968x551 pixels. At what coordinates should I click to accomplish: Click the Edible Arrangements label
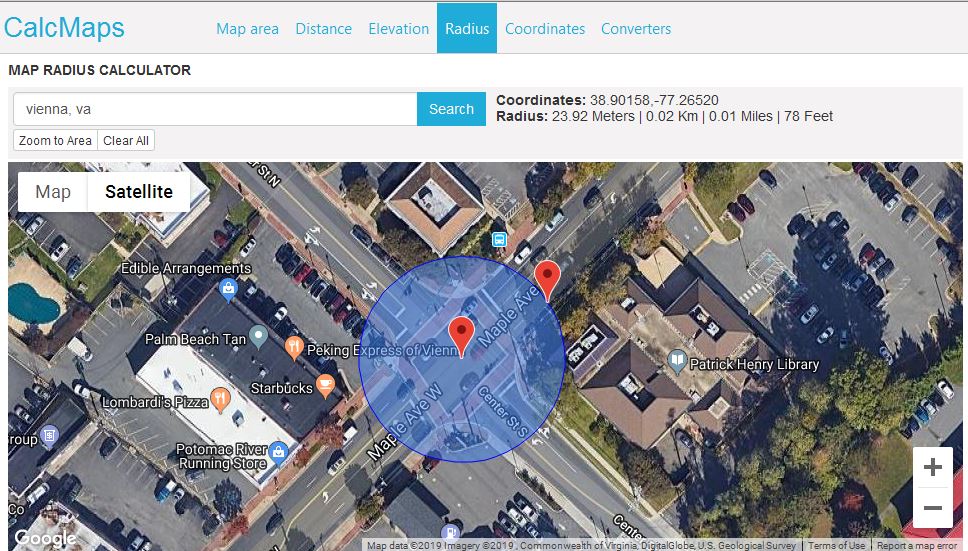click(x=186, y=268)
